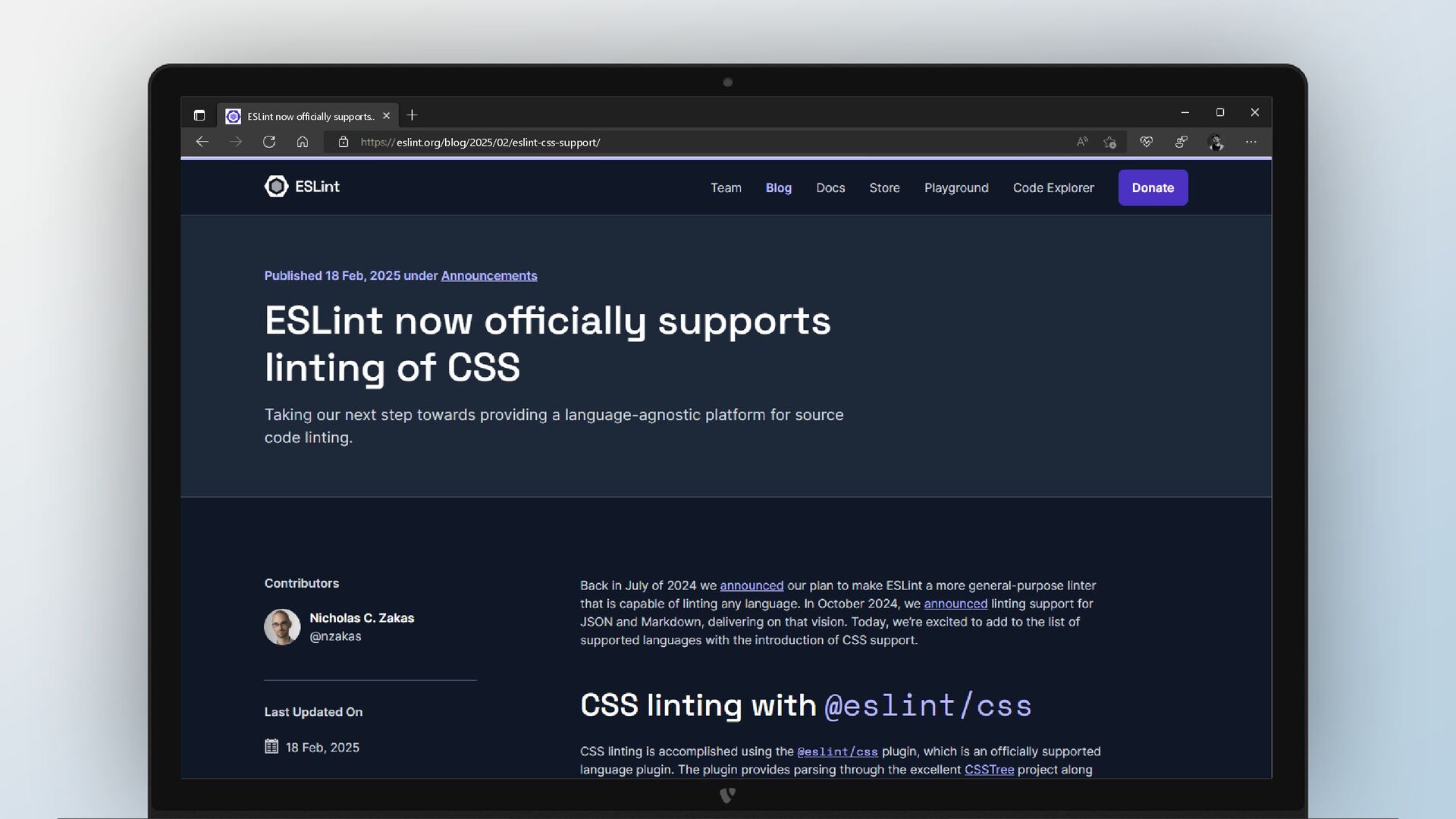Minimize the browser window
The image size is (1456, 819).
point(1185,112)
